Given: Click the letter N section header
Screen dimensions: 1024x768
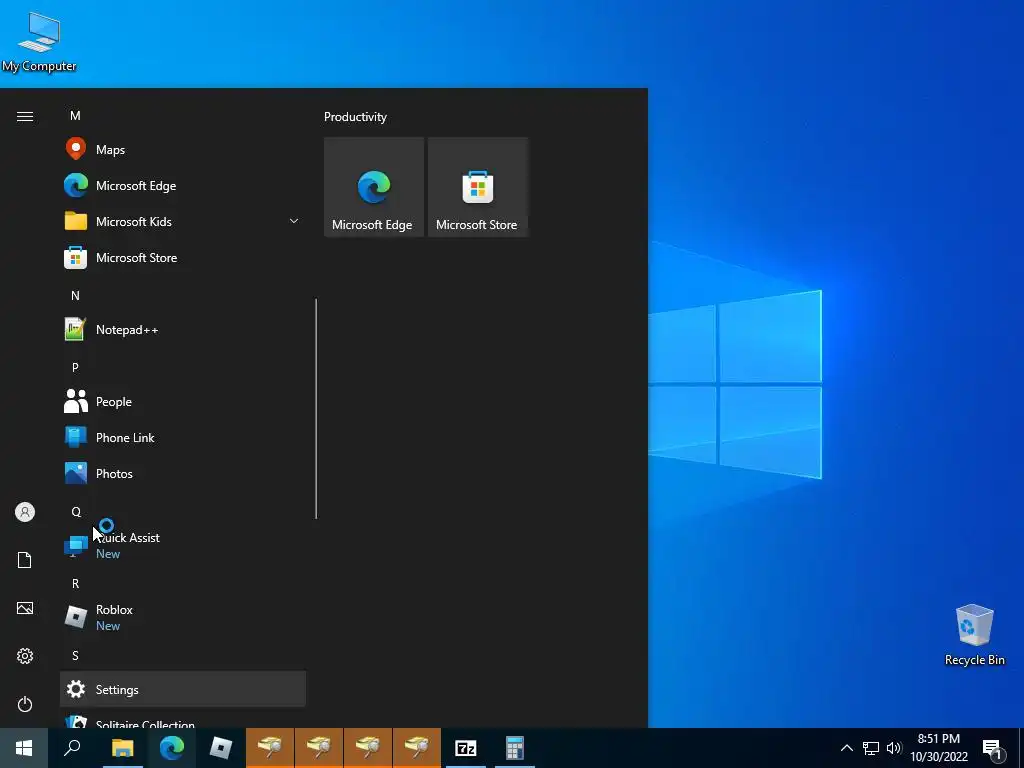Looking at the screenshot, I should (75, 296).
